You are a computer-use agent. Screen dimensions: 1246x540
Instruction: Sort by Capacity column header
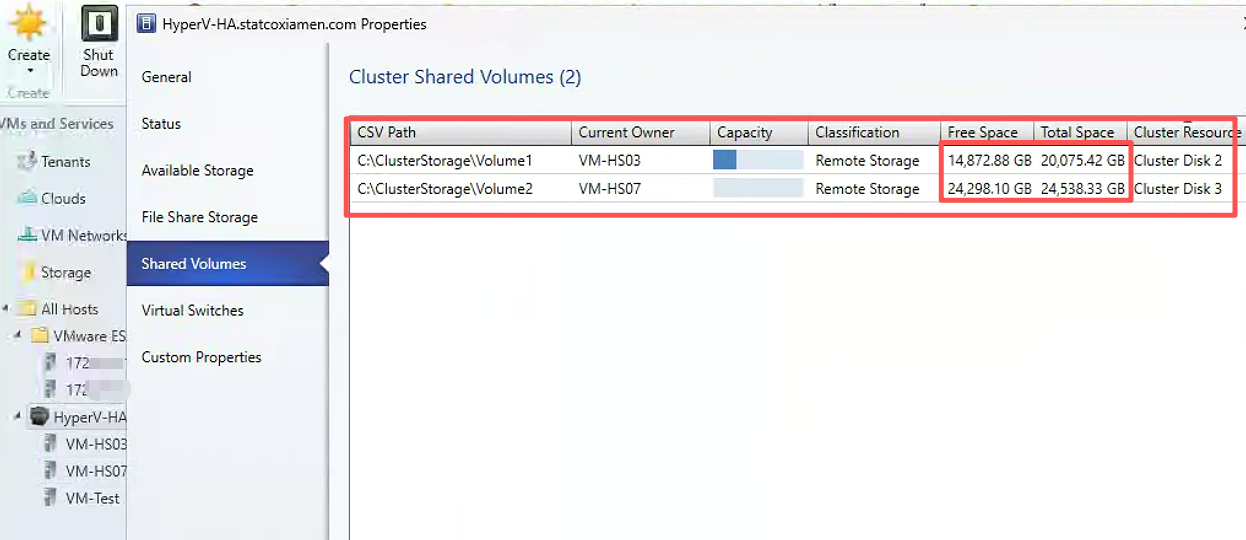(759, 132)
